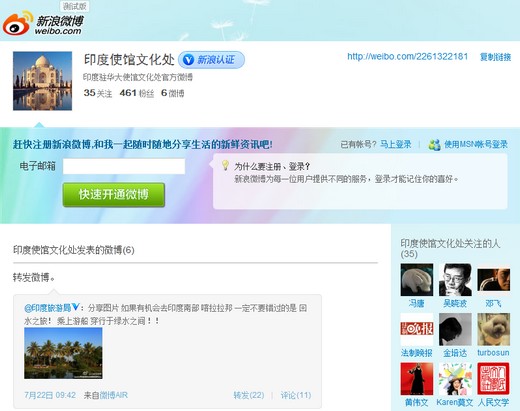Focus the 电子邮箱 email input field
Viewport: 520px width, 411px height.
click(124, 166)
